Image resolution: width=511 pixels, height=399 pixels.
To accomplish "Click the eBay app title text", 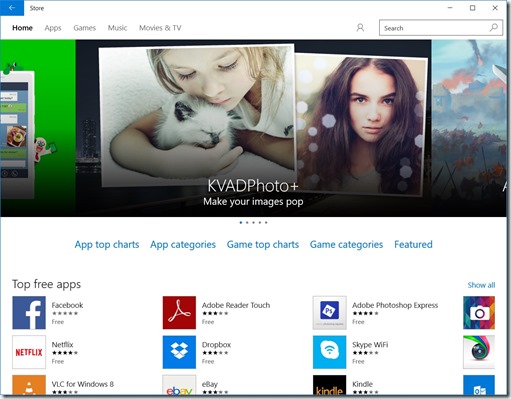I will click(210, 384).
